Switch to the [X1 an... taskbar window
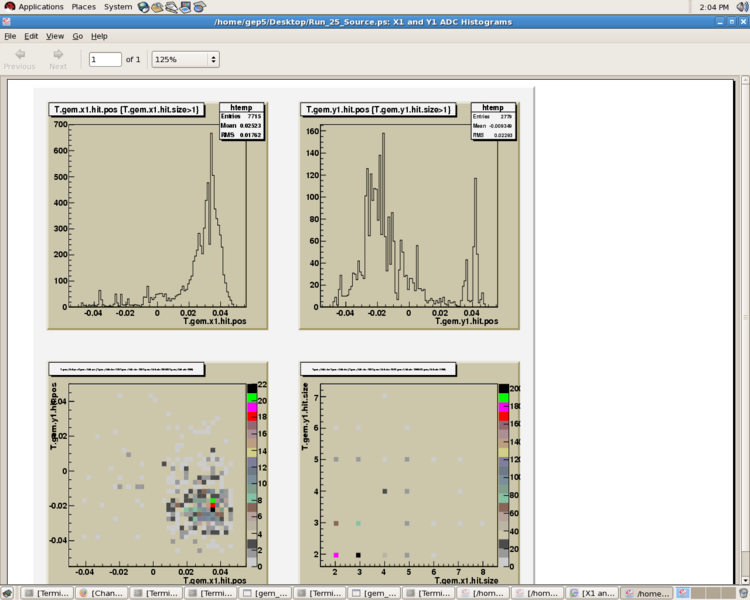The width and height of the screenshot is (750, 600). 592,593
